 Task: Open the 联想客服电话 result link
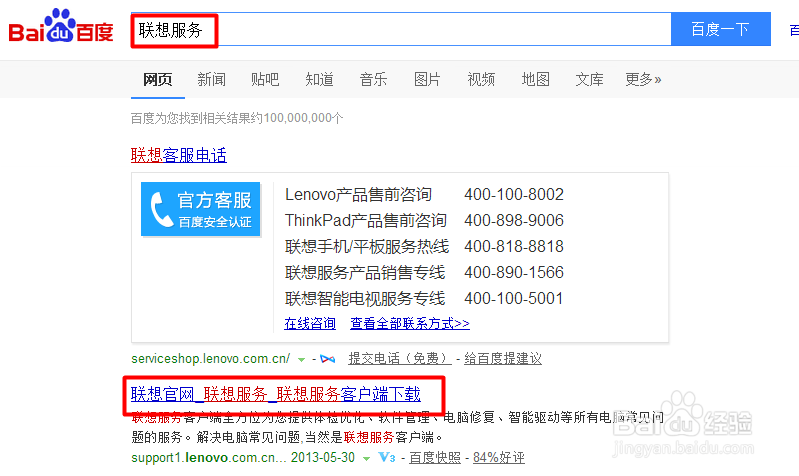coord(179,155)
